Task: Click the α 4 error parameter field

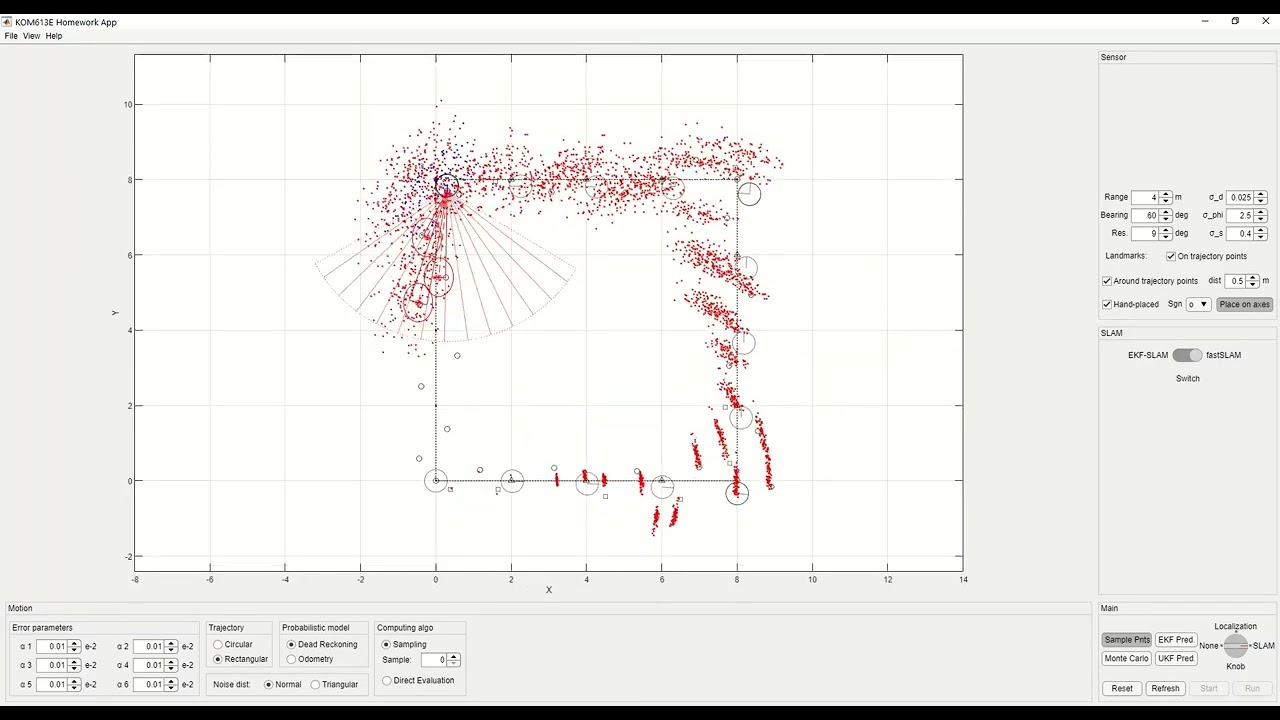Action: pos(148,666)
